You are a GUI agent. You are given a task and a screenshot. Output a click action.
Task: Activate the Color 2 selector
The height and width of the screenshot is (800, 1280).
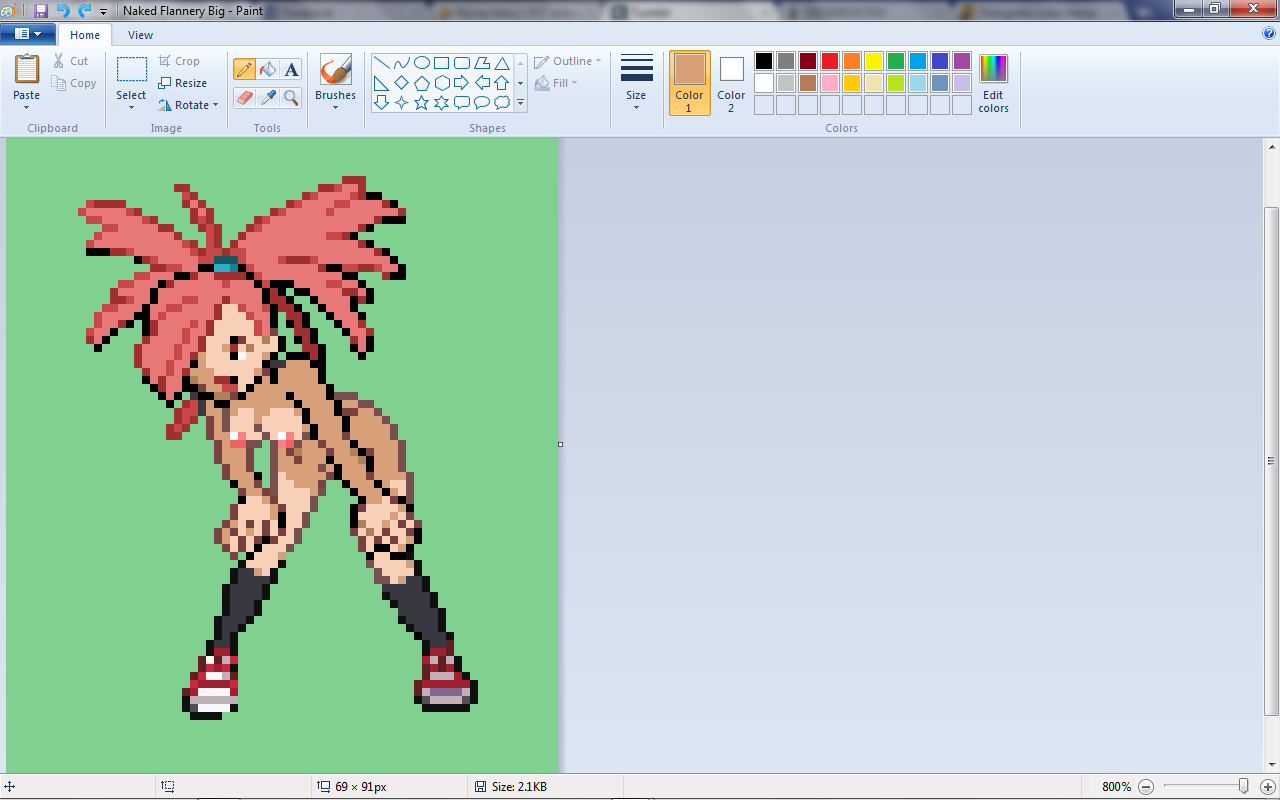731,83
